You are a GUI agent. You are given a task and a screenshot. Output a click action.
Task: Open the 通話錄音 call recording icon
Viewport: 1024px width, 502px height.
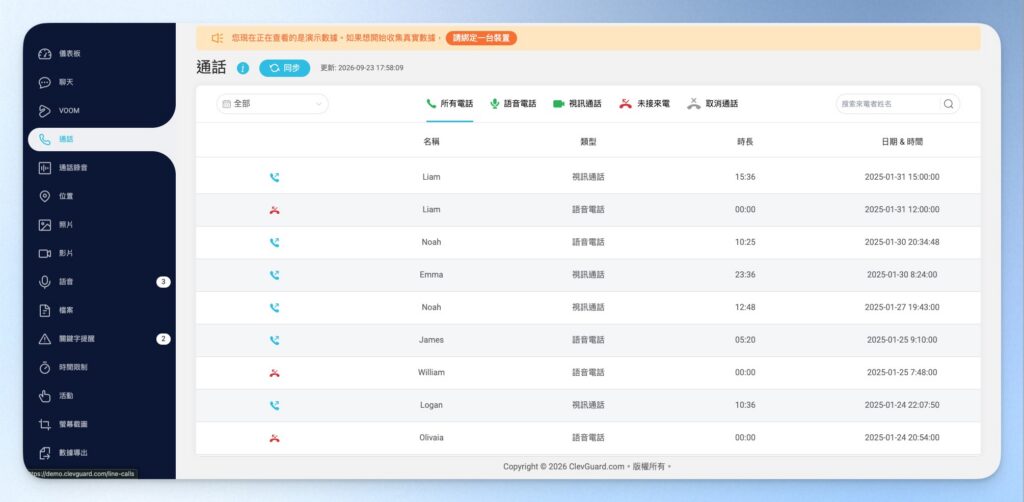pyautogui.click(x=44, y=168)
